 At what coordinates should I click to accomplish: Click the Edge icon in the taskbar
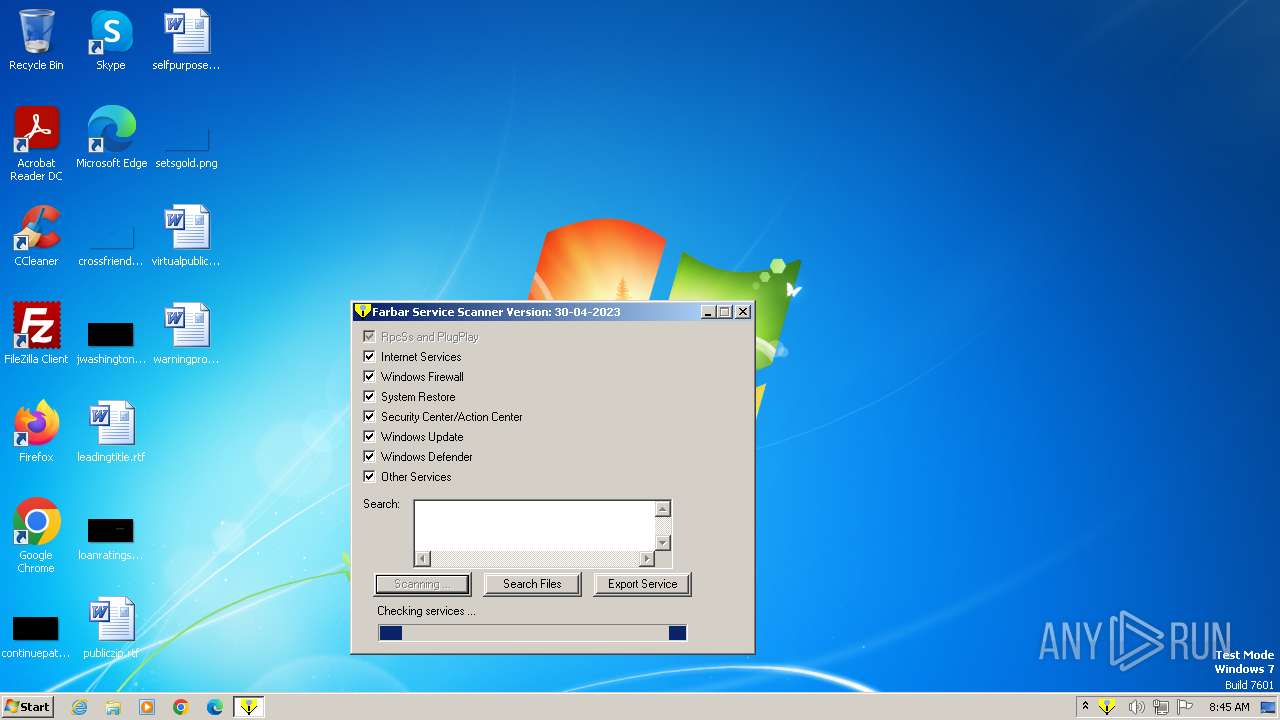[215, 707]
